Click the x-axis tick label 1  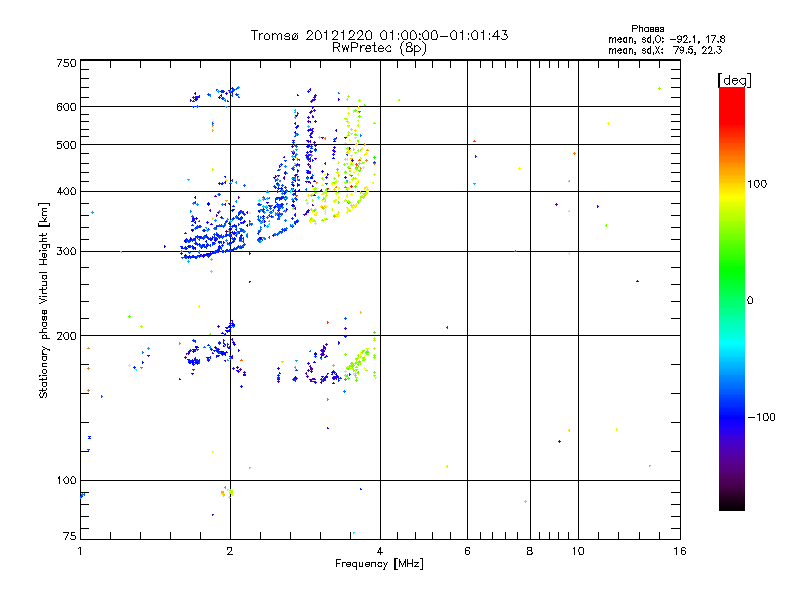[80, 551]
